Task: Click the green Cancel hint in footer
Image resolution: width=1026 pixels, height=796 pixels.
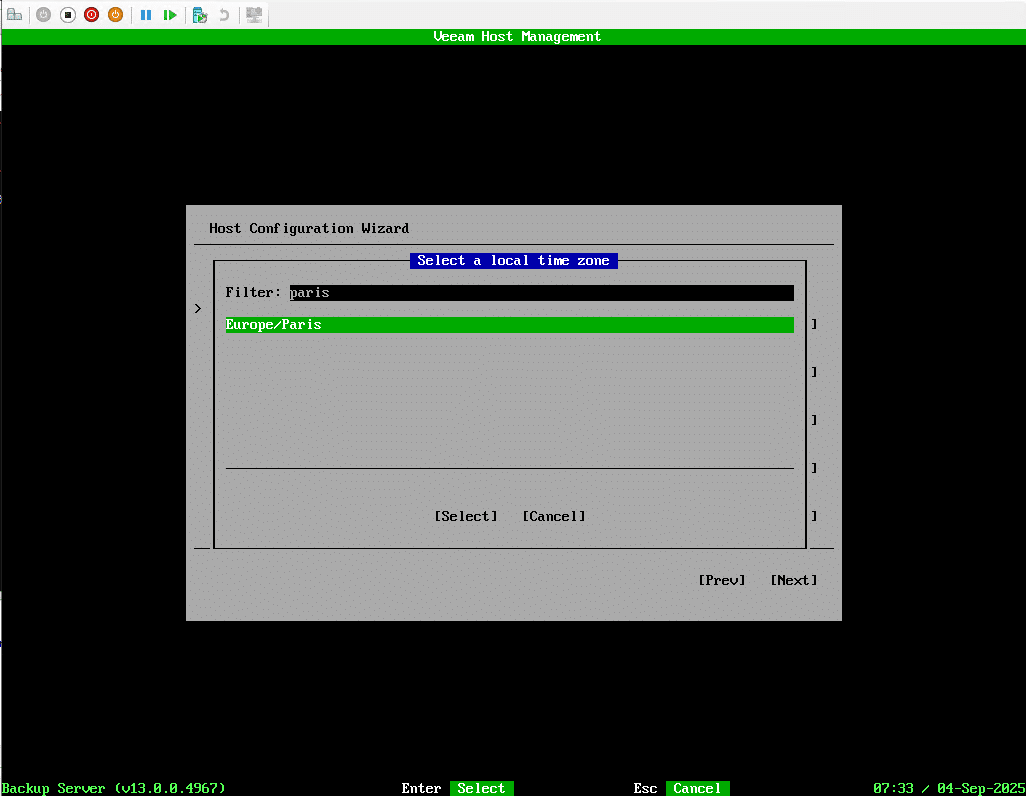Action: [x=697, y=788]
